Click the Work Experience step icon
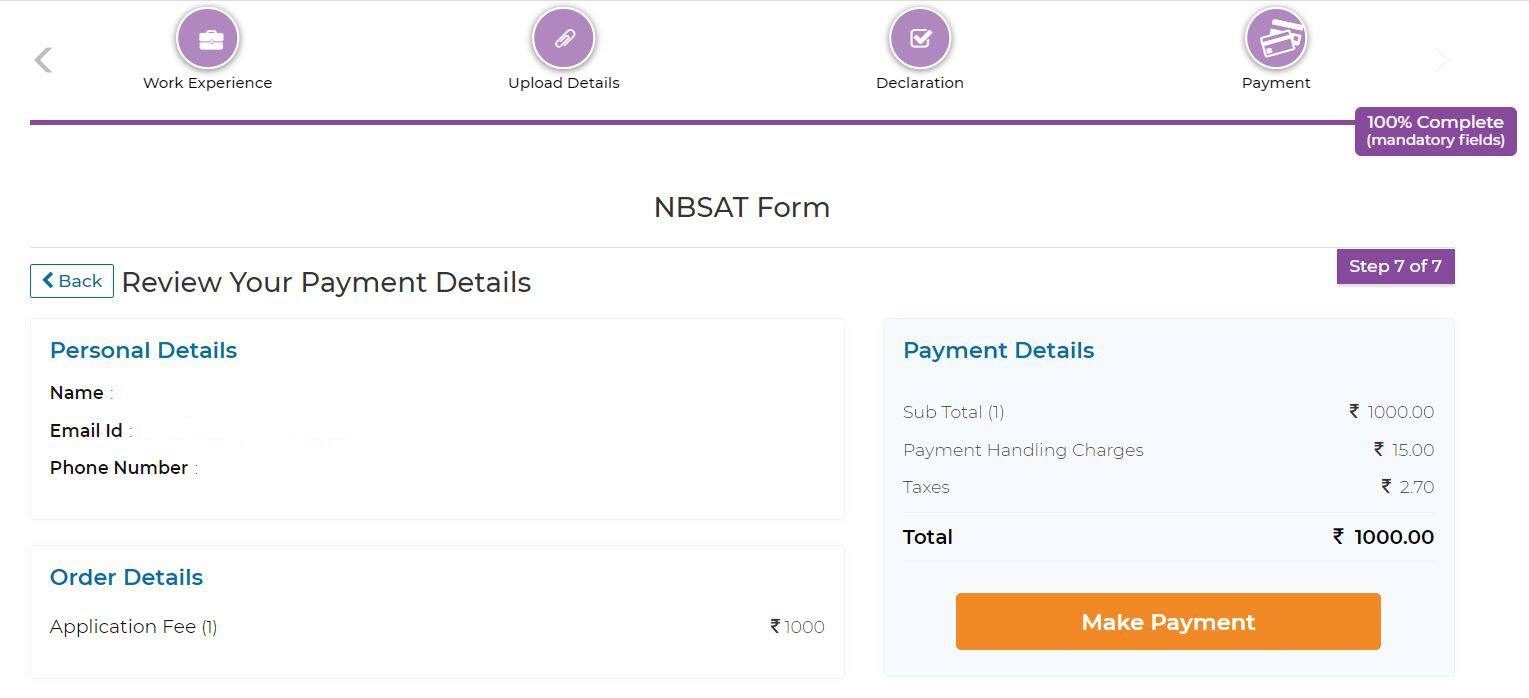Viewport: 1529px width, 698px height. (x=207, y=38)
